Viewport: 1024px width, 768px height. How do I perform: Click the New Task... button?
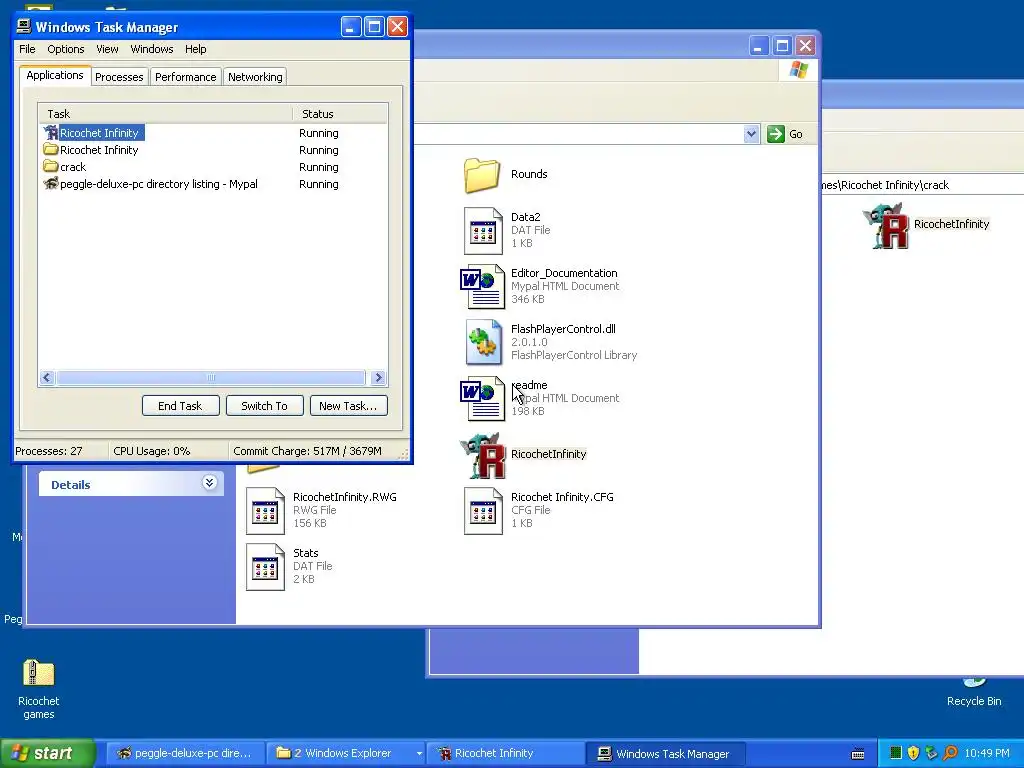[x=348, y=406]
